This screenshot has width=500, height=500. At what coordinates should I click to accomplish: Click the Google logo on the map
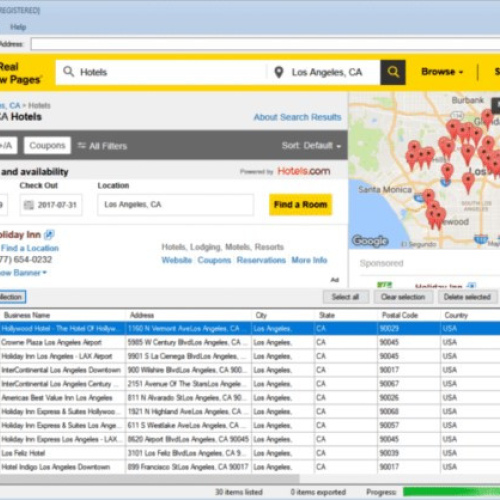click(x=370, y=240)
